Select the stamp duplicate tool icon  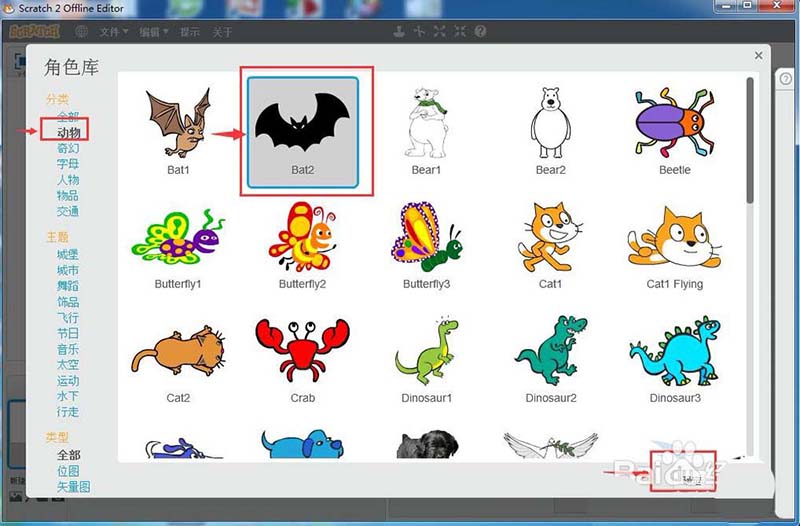click(x=397, y=32)
